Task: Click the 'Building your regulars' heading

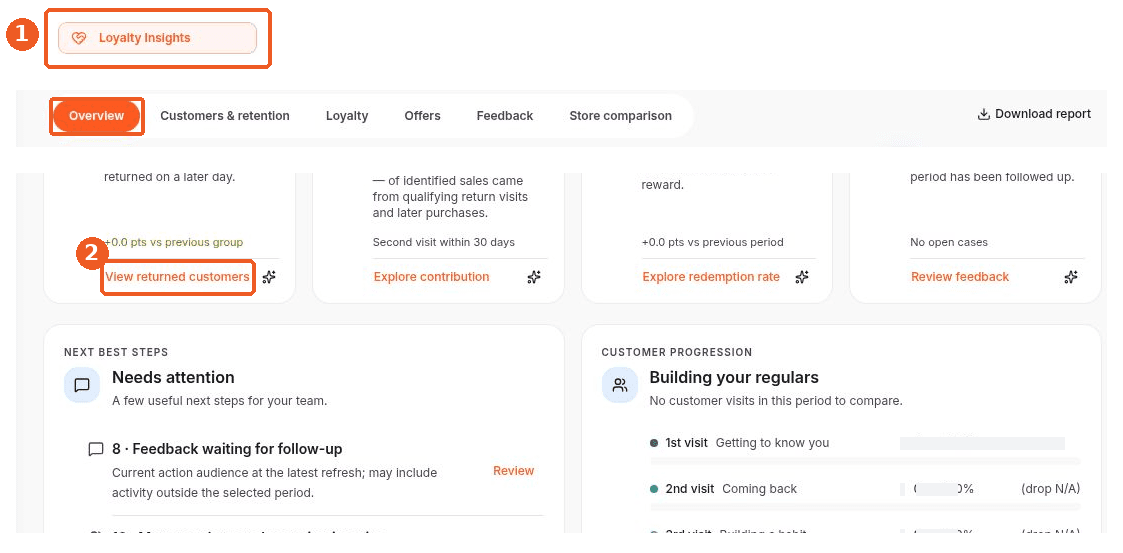Action: click(x=734, y=378)
